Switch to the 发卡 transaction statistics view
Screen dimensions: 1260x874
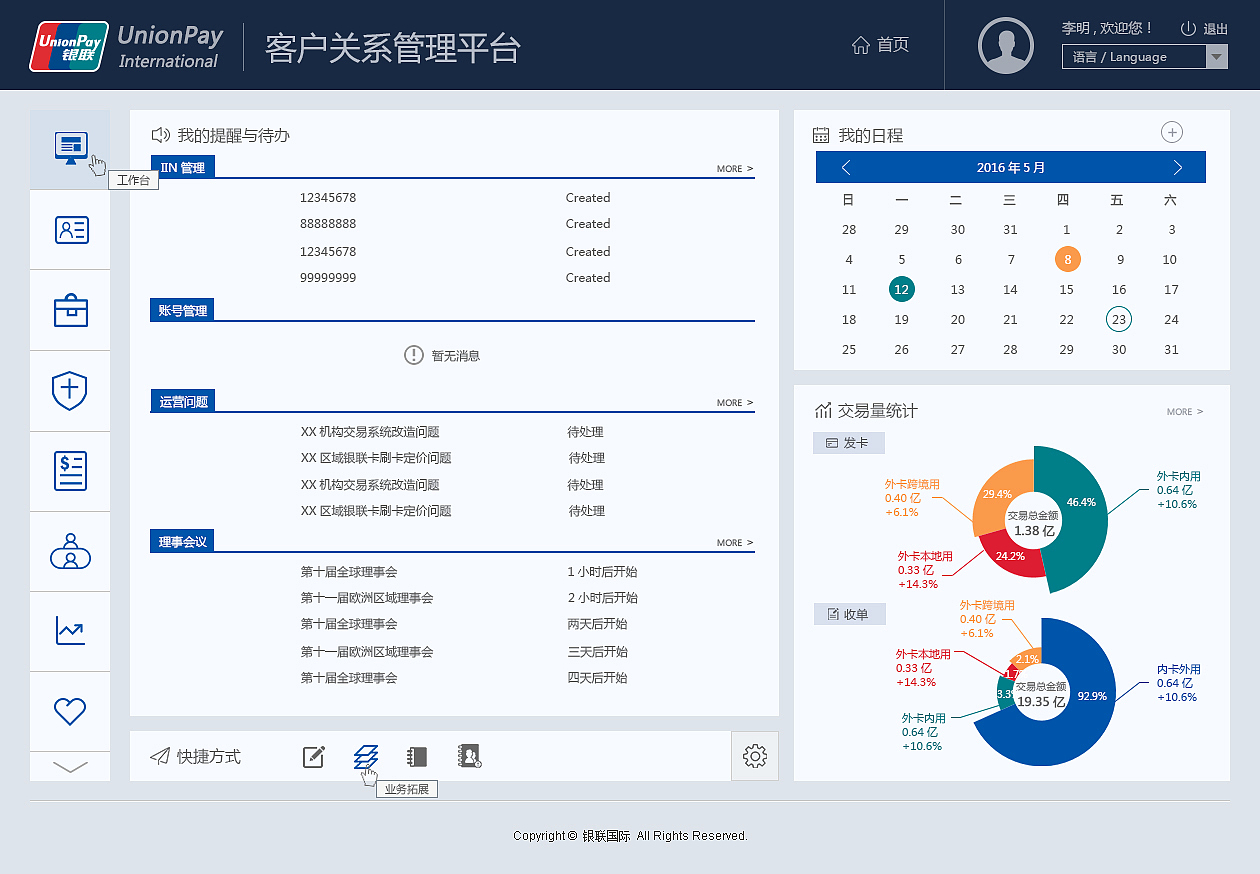[x=848, y=442]
